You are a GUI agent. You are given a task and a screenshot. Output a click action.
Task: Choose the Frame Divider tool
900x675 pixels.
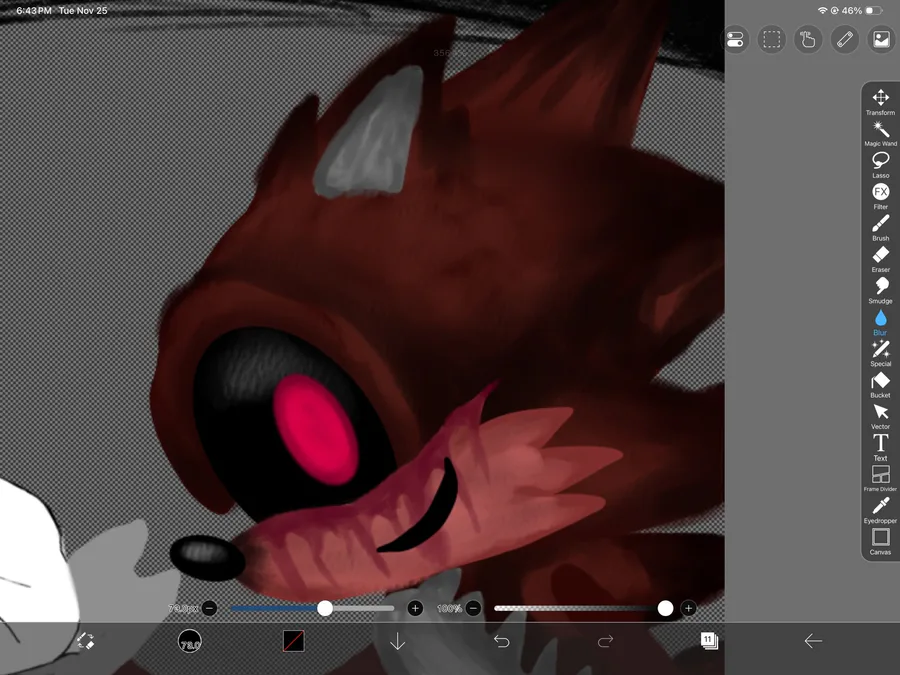[x=880, y=479]
